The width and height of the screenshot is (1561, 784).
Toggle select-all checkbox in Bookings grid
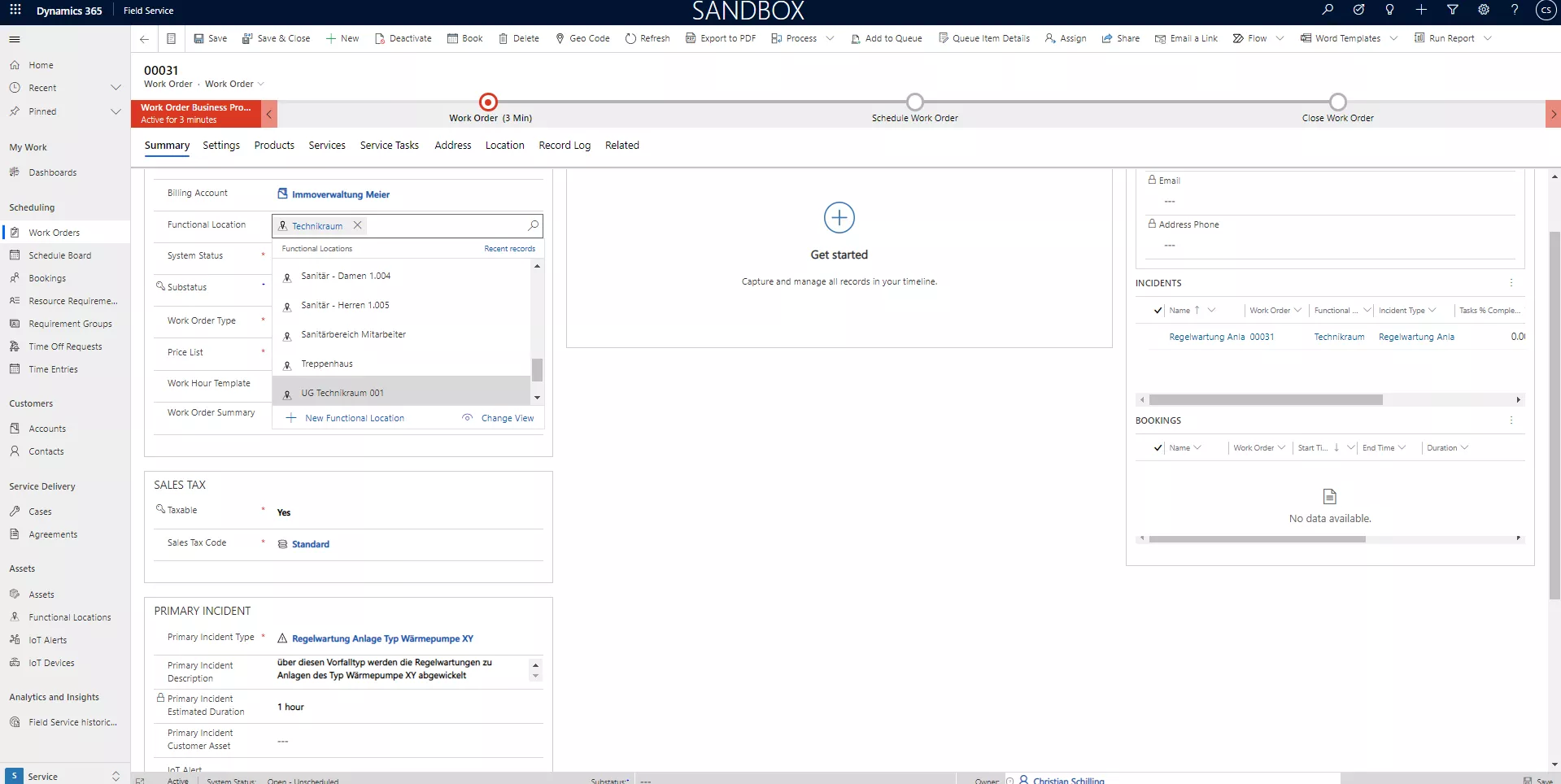point(1158,448)
